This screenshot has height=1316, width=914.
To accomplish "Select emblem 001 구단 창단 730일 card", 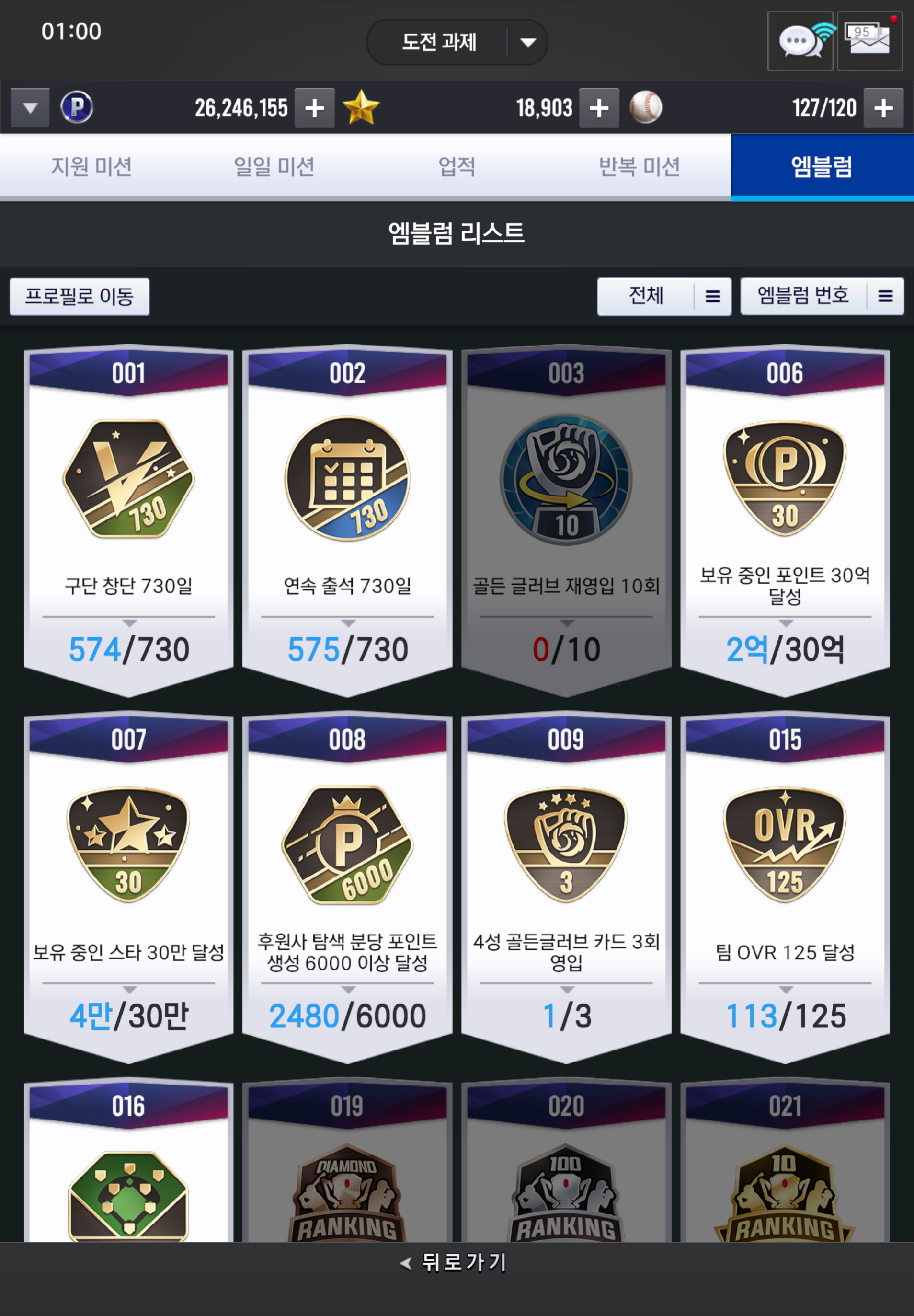I will click(x=128, y=520).
